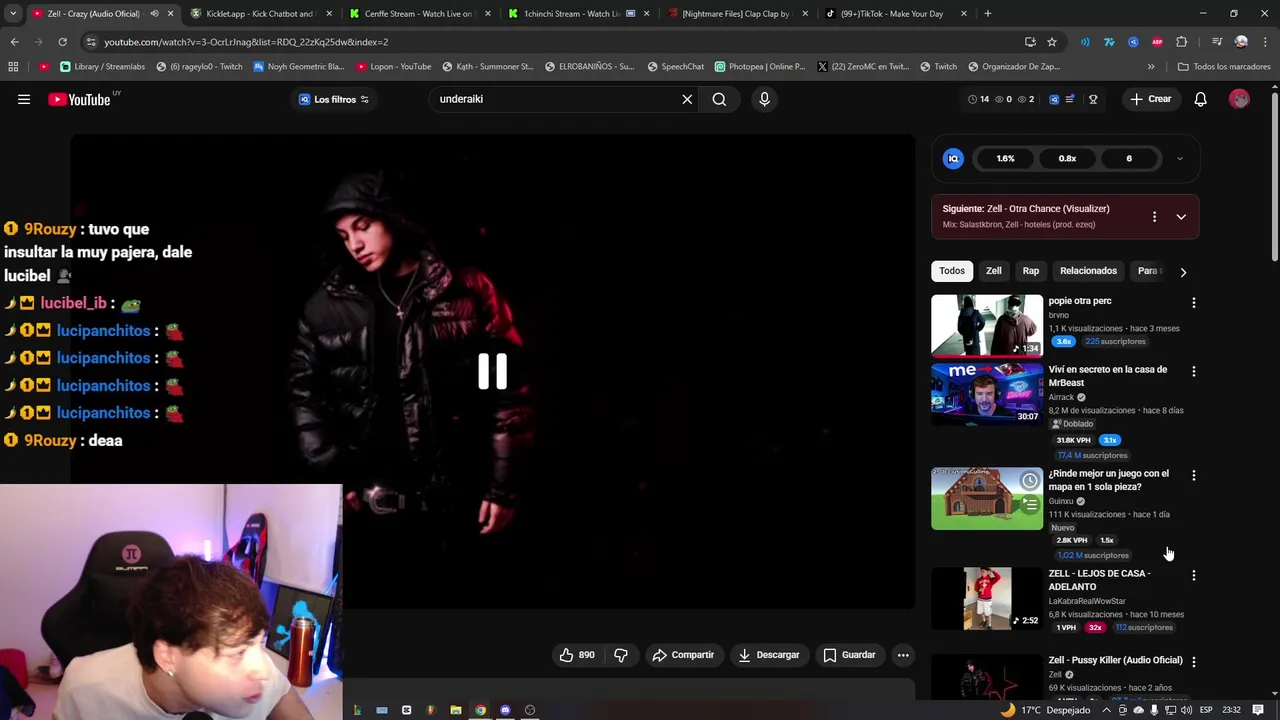
Task: Open Discord from the taskbar
Action: (x=505, y=710)
